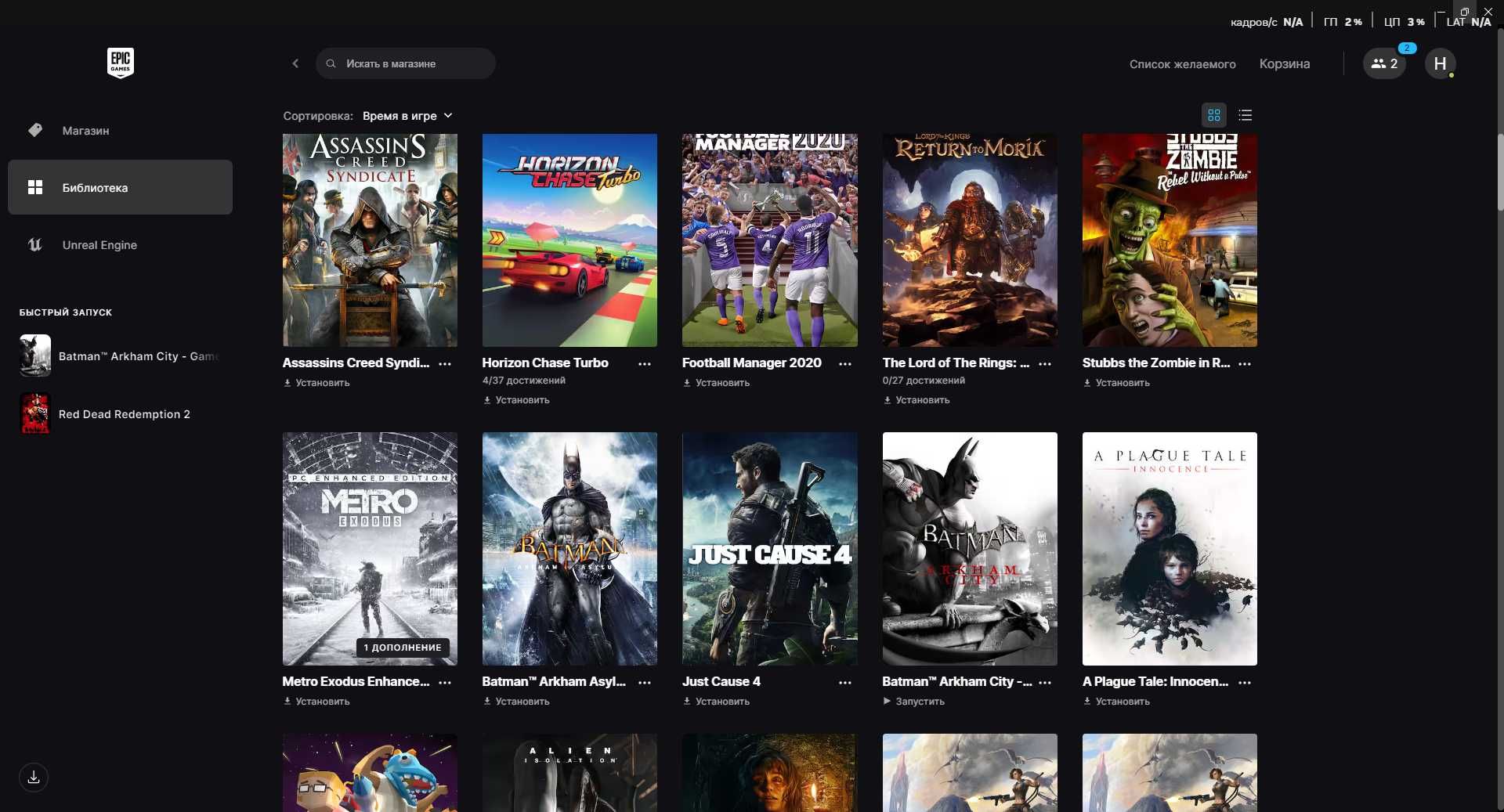The image size is (1504, 812).
Task: Click the search field in the store
Action: coord(406,63)
